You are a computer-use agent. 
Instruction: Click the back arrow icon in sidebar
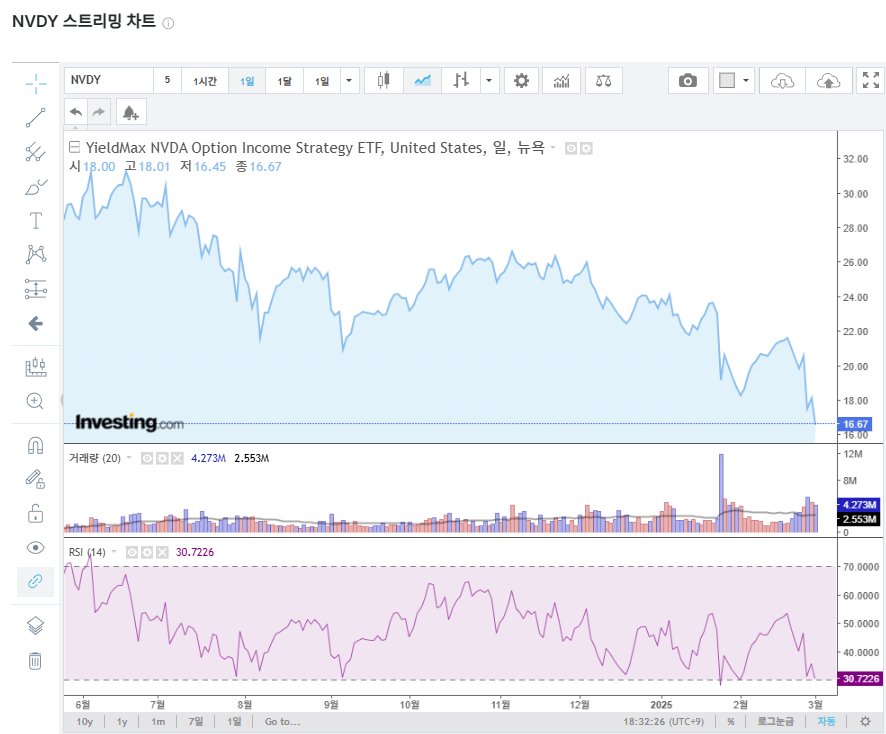pos(36,323)
